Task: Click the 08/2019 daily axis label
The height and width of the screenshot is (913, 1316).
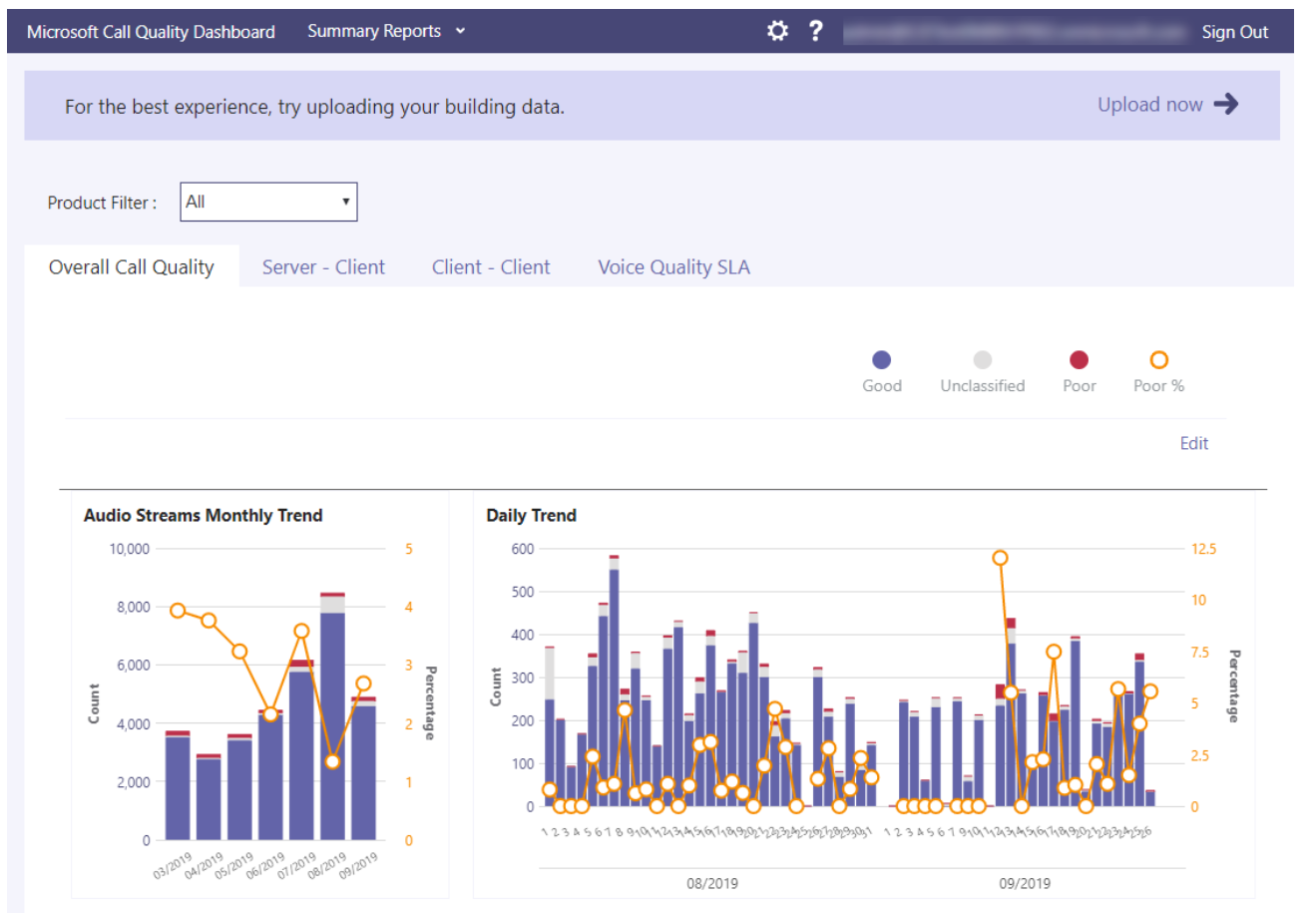Action: click(712, 883)
